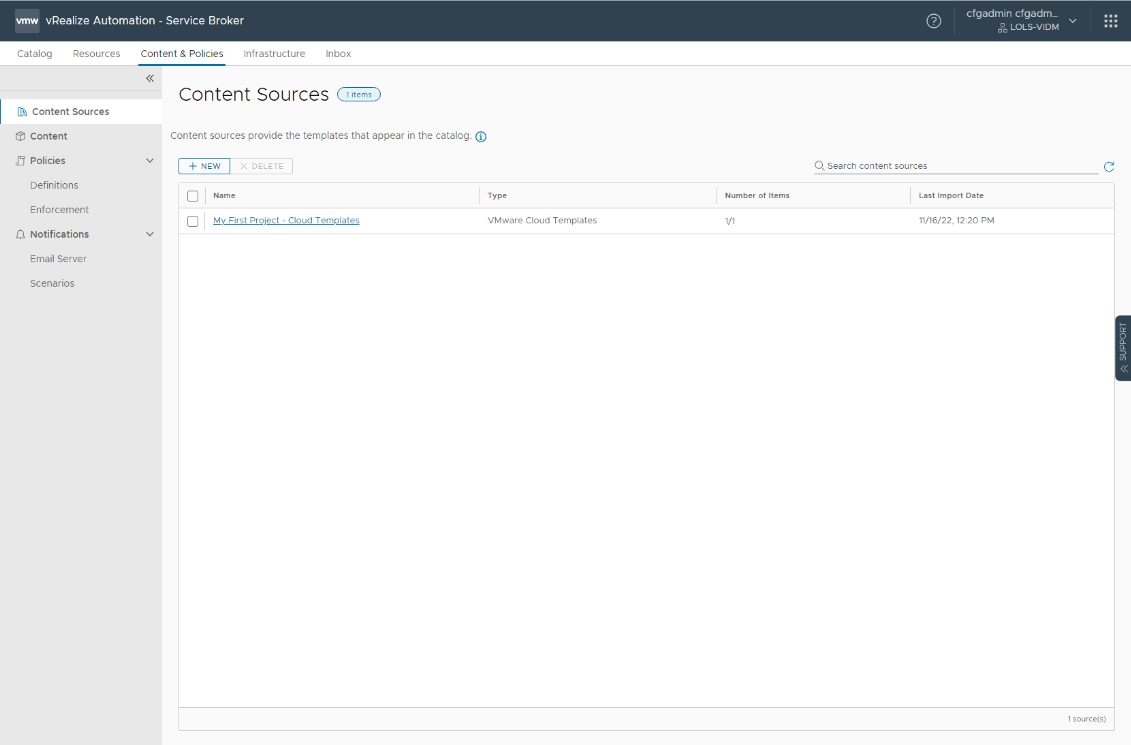Open the Support side panel
Viewport: 1131px width, 745px height.
(1123, 348)
